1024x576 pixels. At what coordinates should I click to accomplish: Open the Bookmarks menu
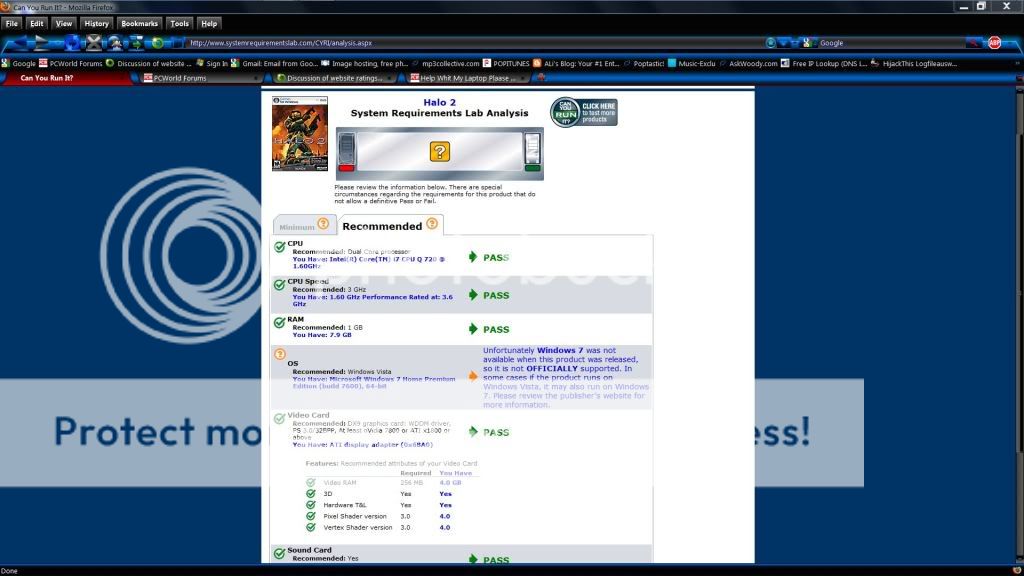coord(139,24)
